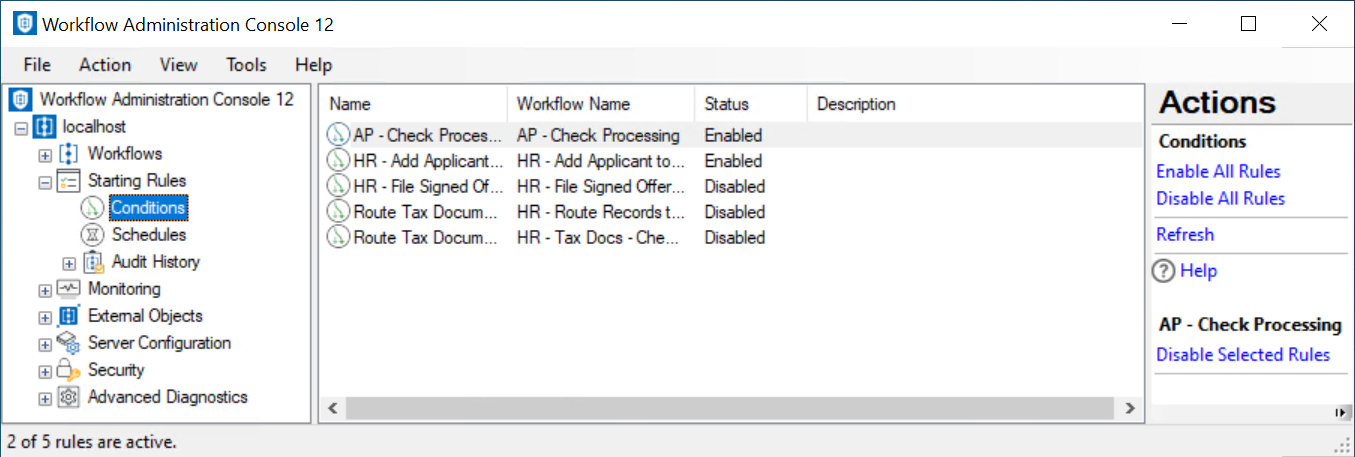The width and height of the screenshot is (1355, 457).
Task: Click the Monitoring pulse icon
Action: point(69,289)
